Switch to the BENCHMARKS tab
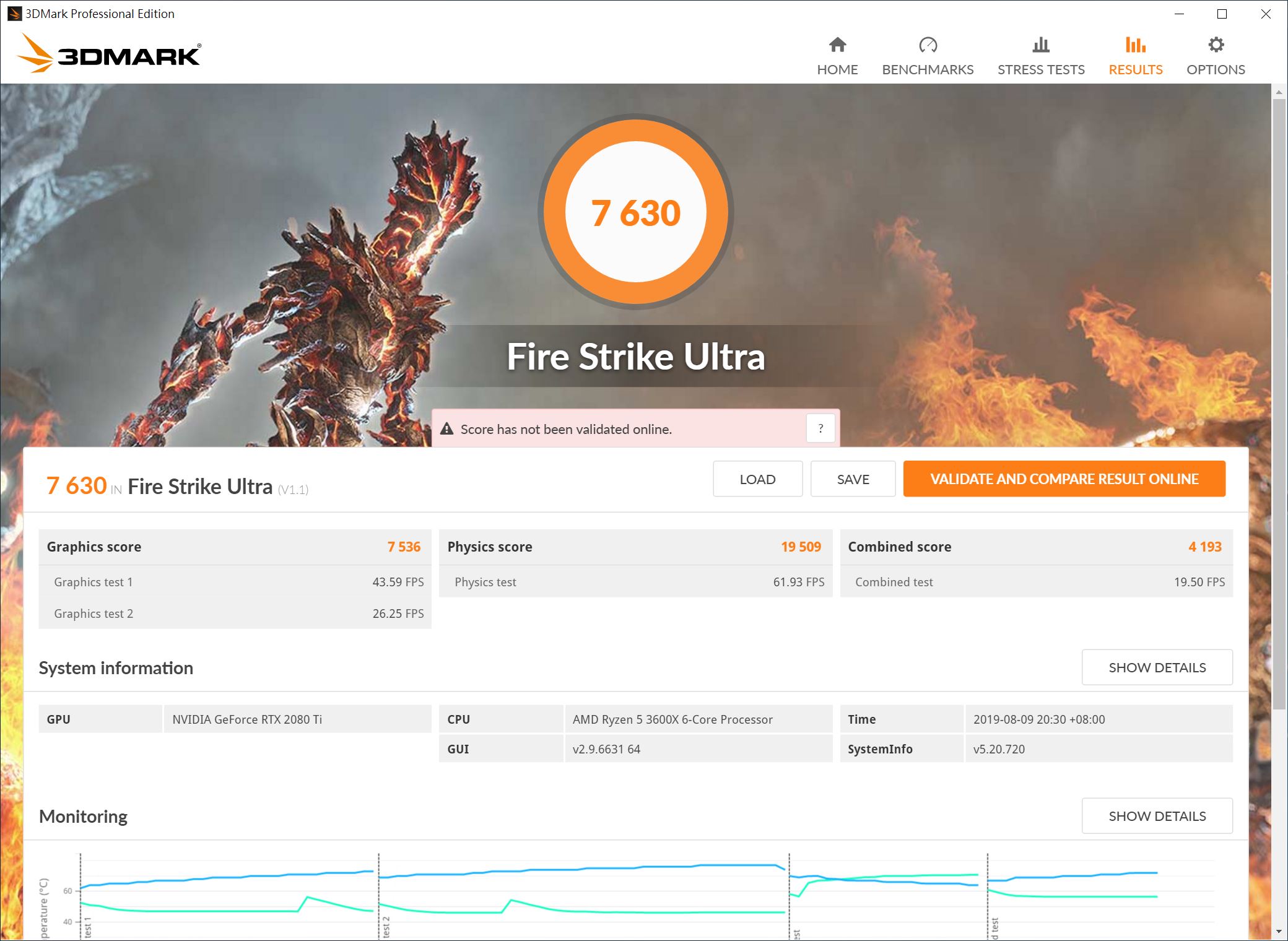The width and height of the screenshot is (1288, 941). [928, 69]
